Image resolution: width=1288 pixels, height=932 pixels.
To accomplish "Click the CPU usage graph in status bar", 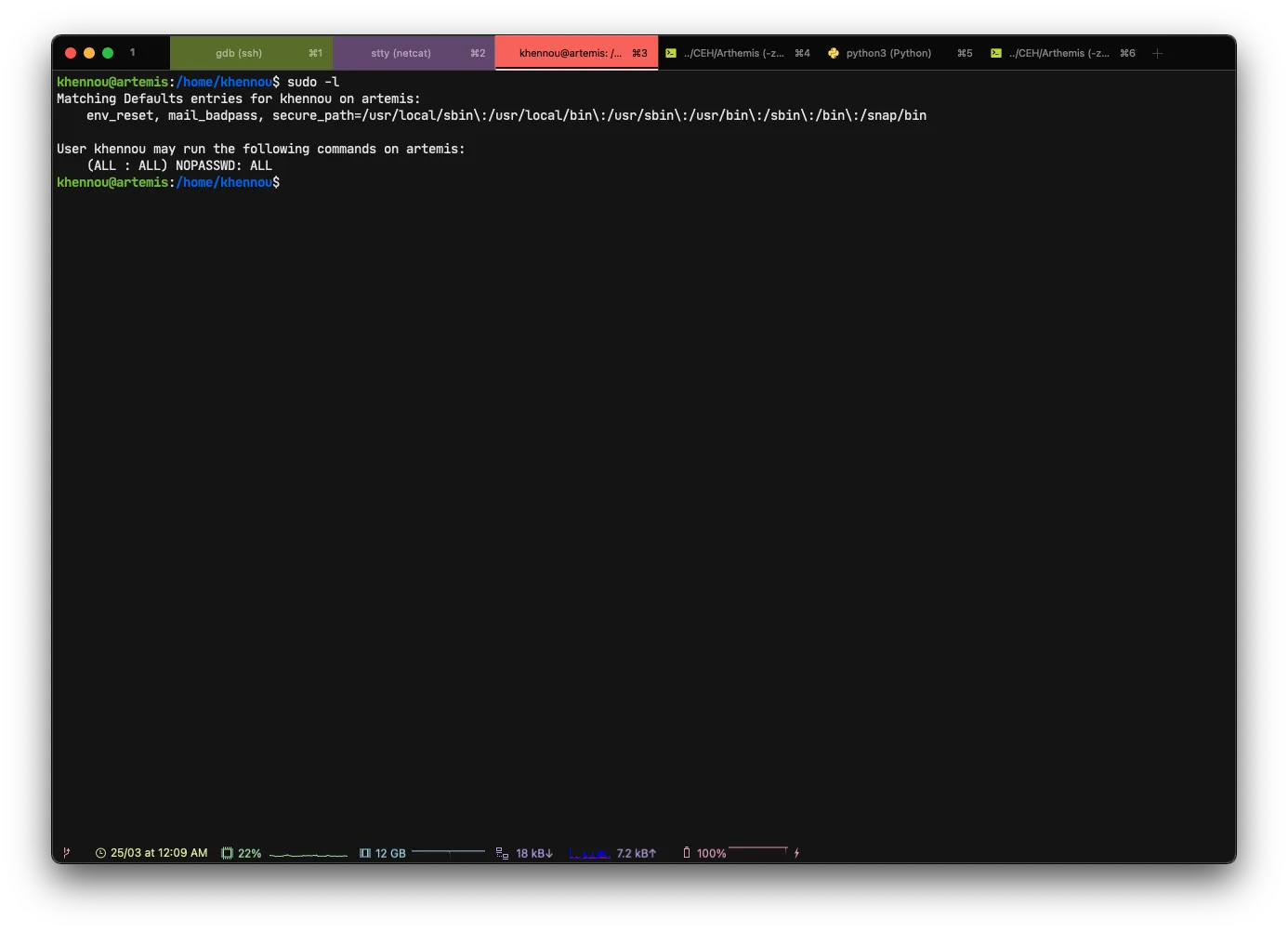I will (308, 854).
